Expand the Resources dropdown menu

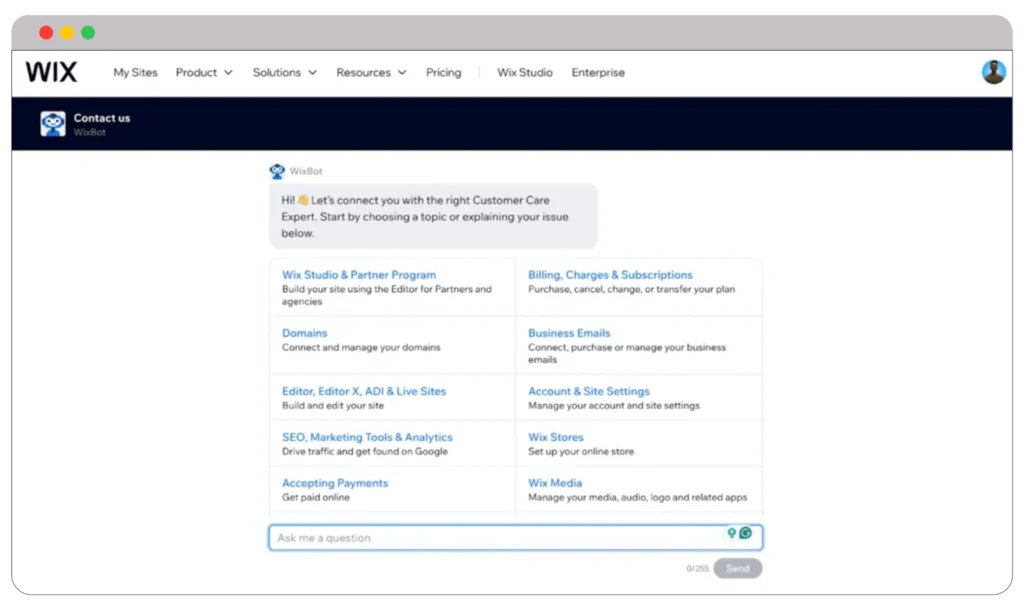(x=371, y=72)
